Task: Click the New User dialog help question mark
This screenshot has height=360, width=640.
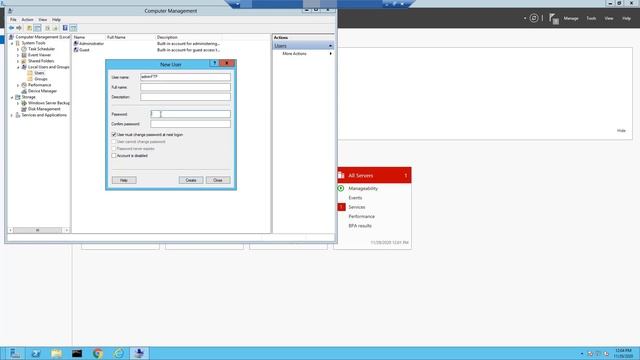Action: [214, 63]
